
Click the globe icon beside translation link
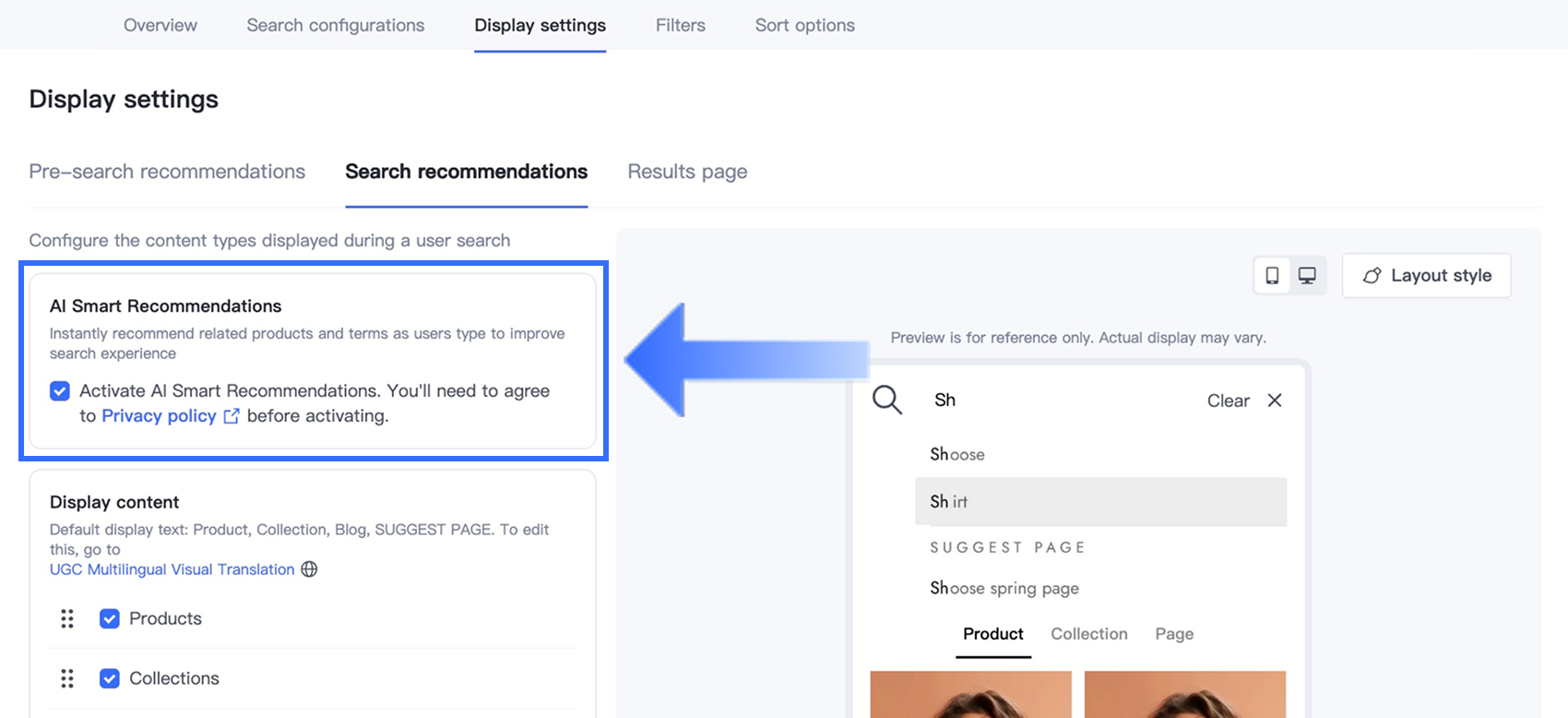pyautogui.click(x=309, y=569)
